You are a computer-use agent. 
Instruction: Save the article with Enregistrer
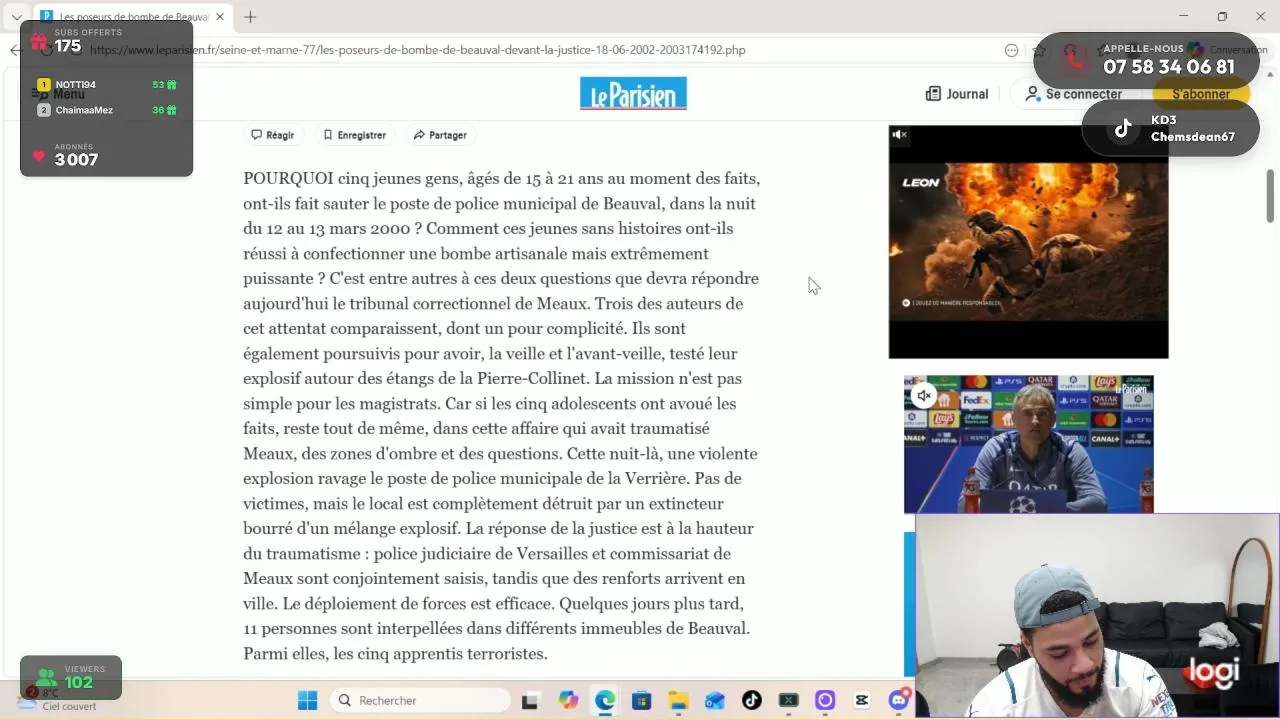(x=354, y=135)
